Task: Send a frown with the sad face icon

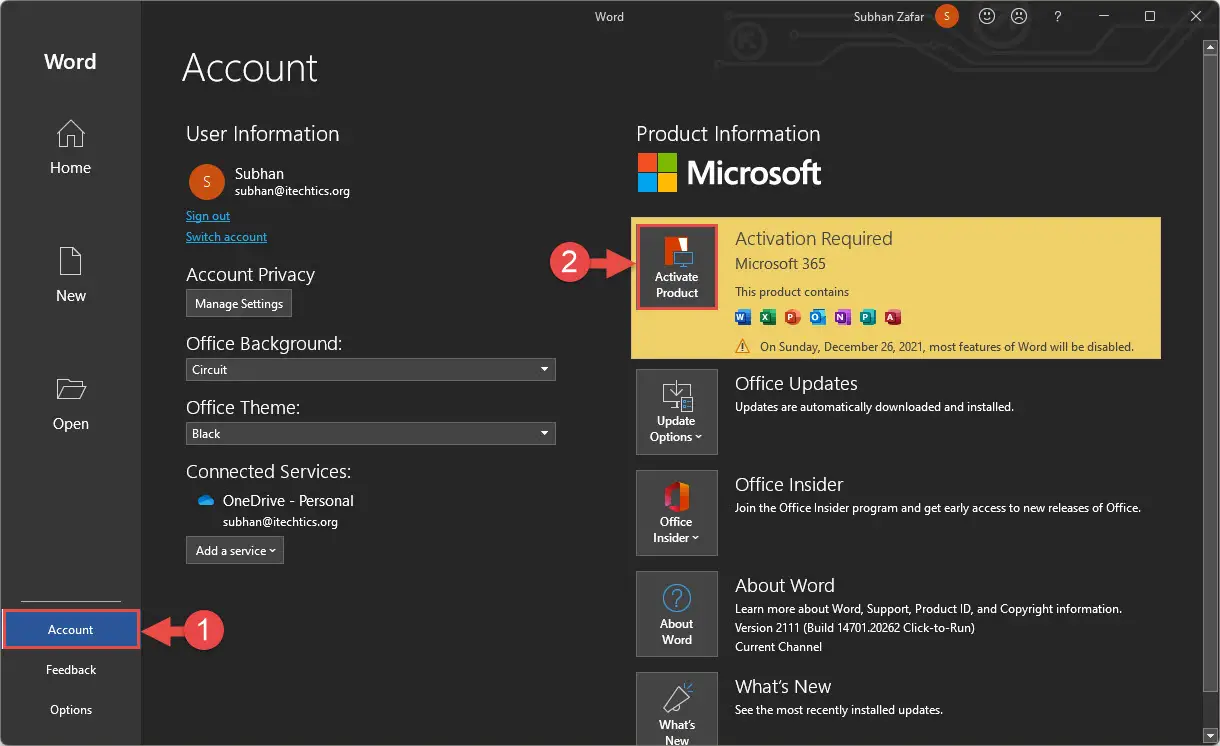Action: click(1019, 16)
